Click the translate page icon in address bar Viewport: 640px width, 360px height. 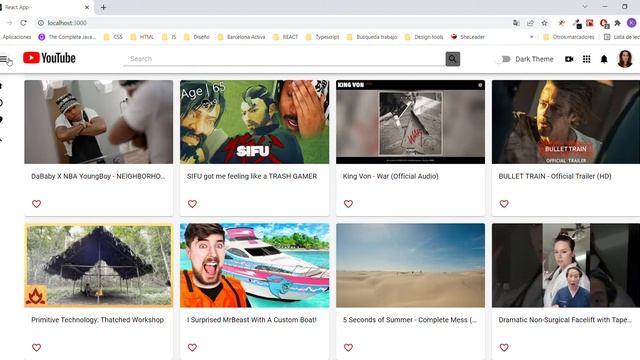516,23
